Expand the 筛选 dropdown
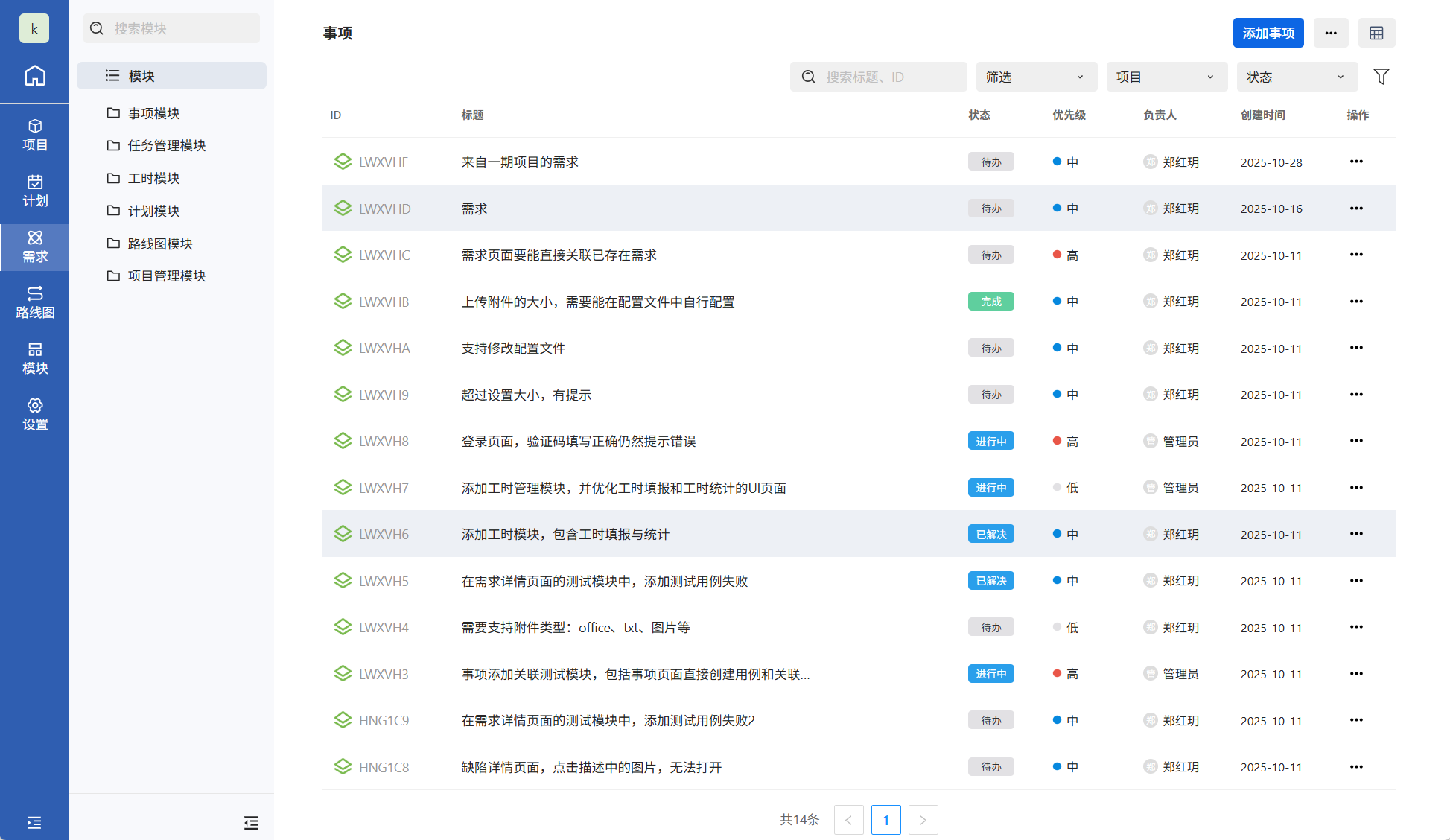The height and width of the screenshot is (840, 1450). coord(1036,77)
